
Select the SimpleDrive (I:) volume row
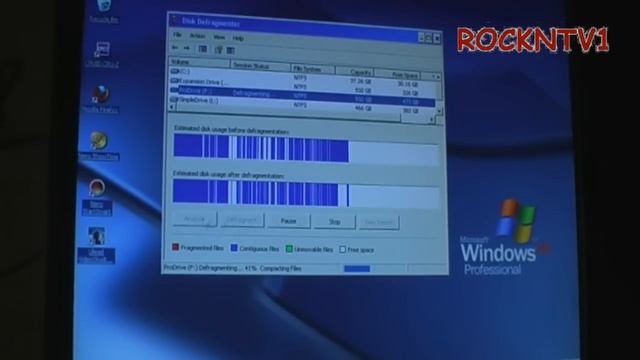click(x=303, y=104)
